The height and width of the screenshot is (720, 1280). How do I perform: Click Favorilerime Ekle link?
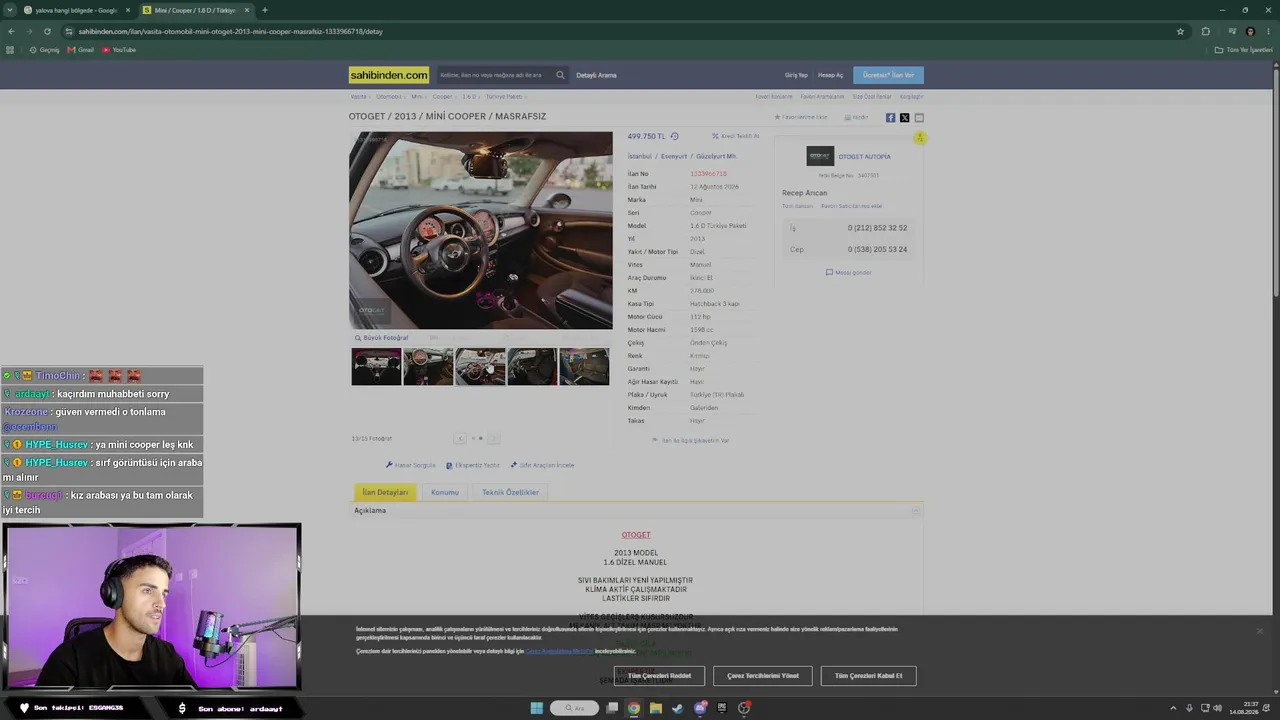point(801,117)
